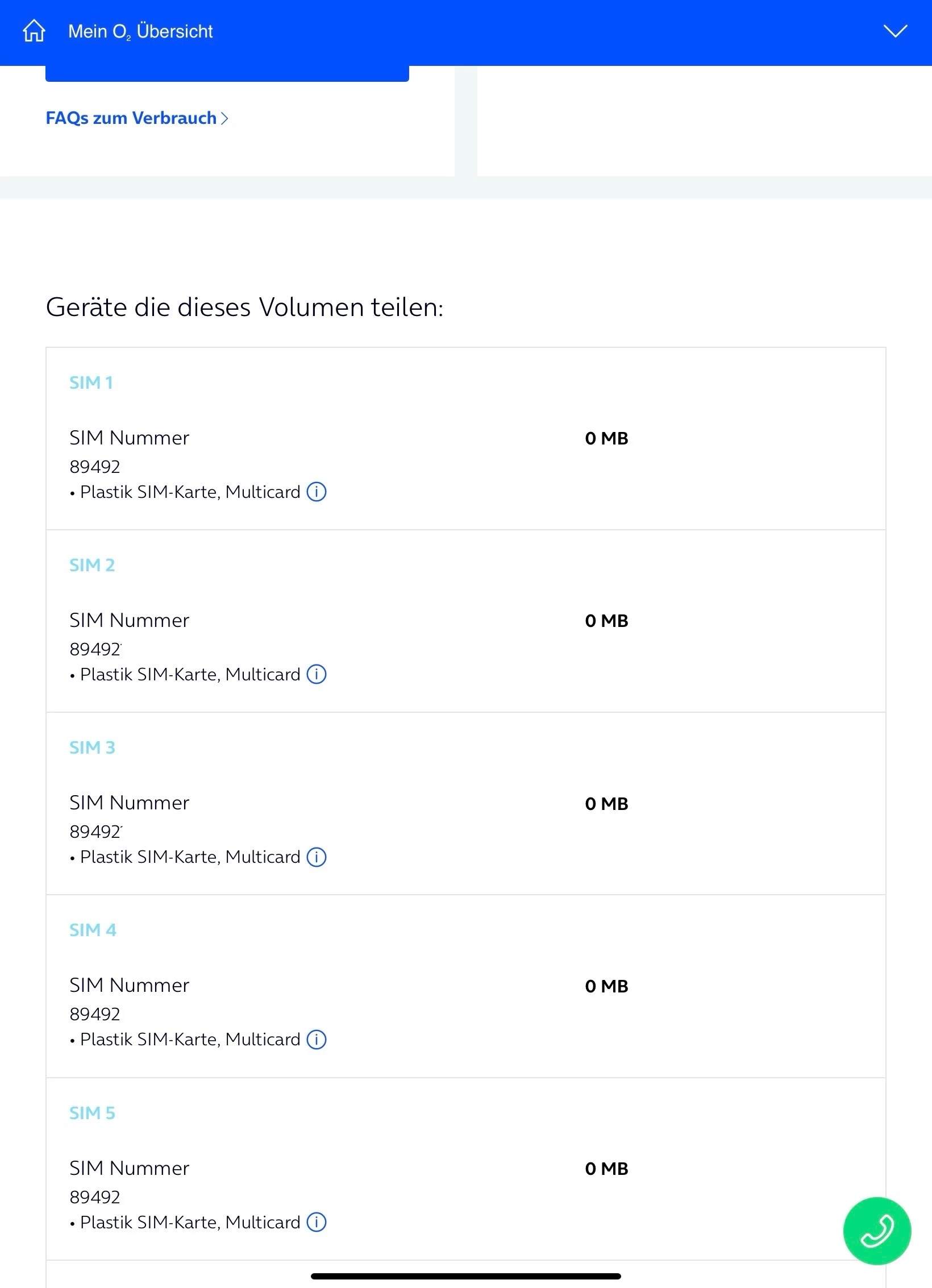Image resolution: width=932 pixels, height=1288 pixels.
Task: Tap the iOS home indicator bar
Action: [x=466, y=1276]
